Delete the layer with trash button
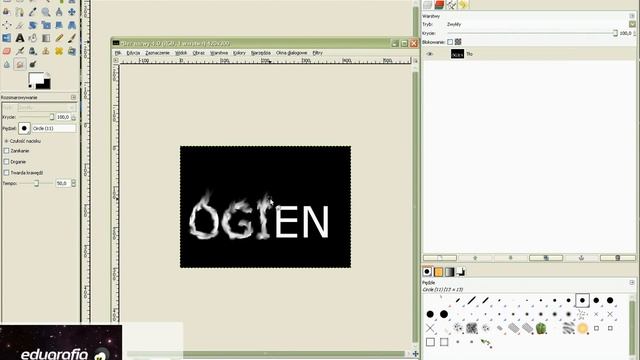 point(618,258)
